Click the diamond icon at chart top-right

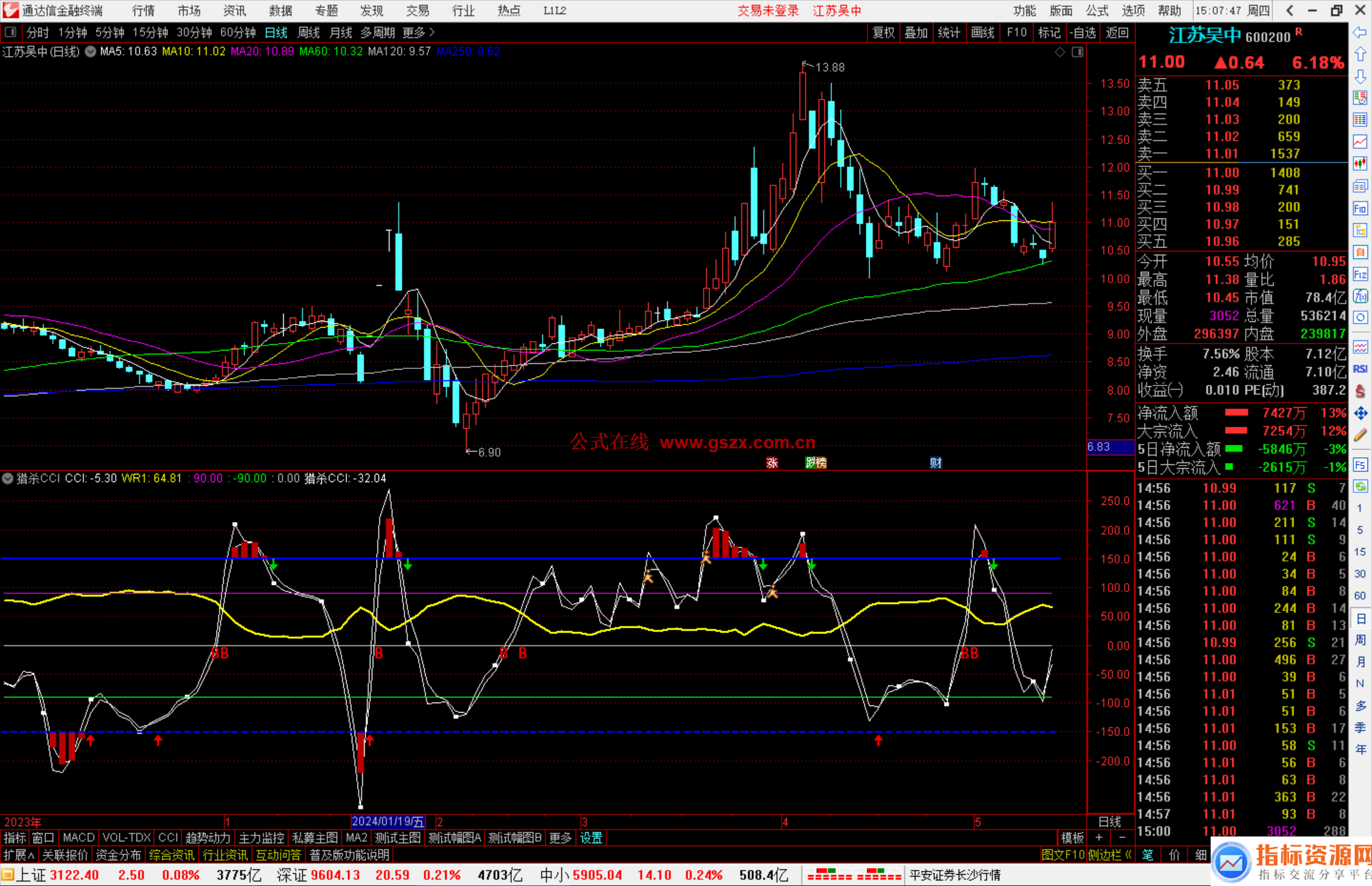pos(1059,52)
